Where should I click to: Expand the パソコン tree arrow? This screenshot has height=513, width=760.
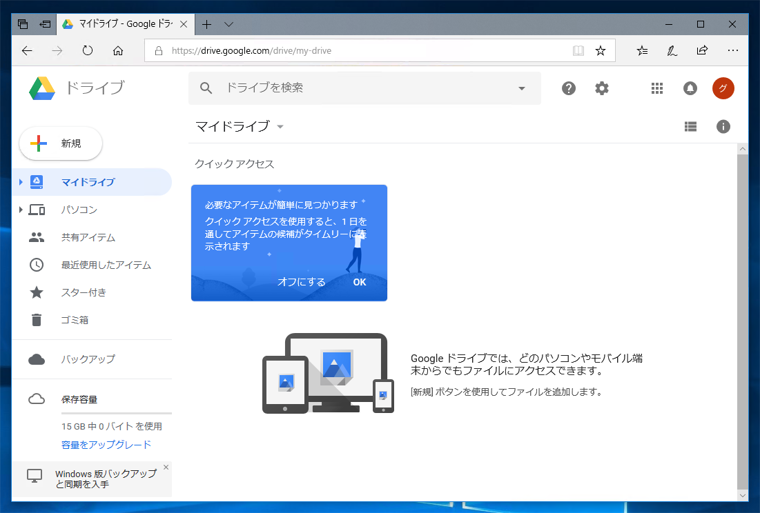20,209
